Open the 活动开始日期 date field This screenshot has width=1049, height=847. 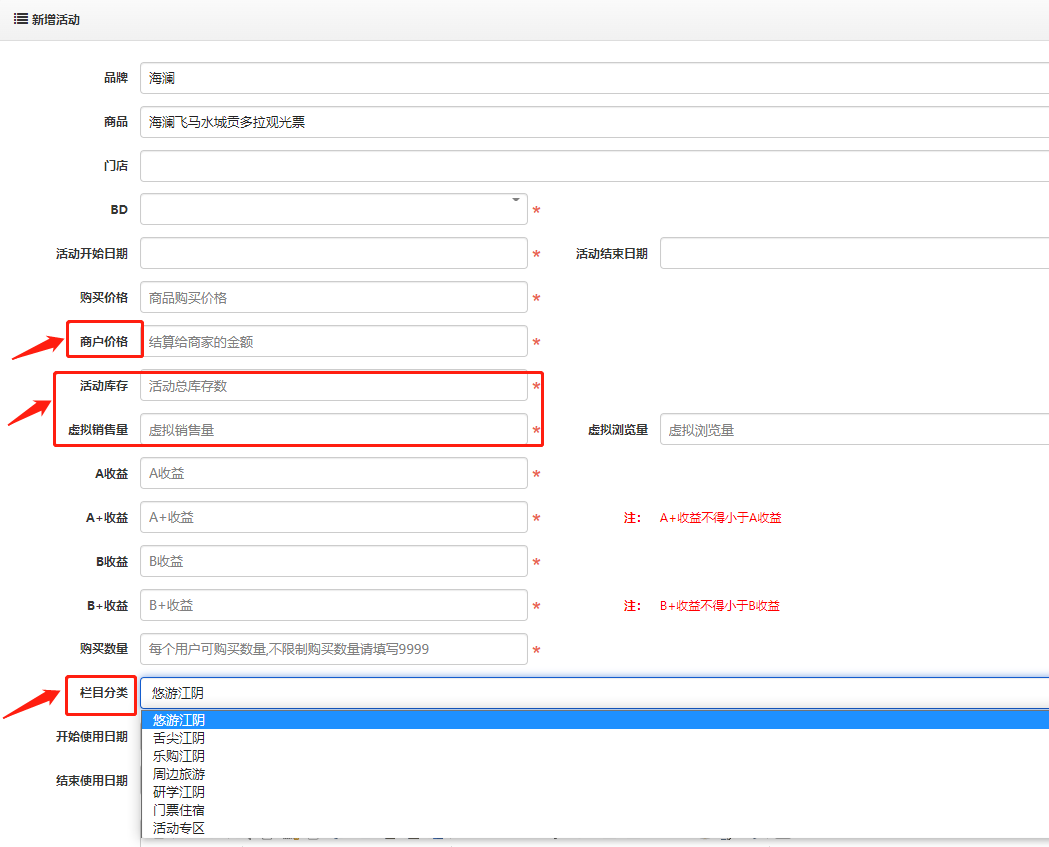[333, 254]
